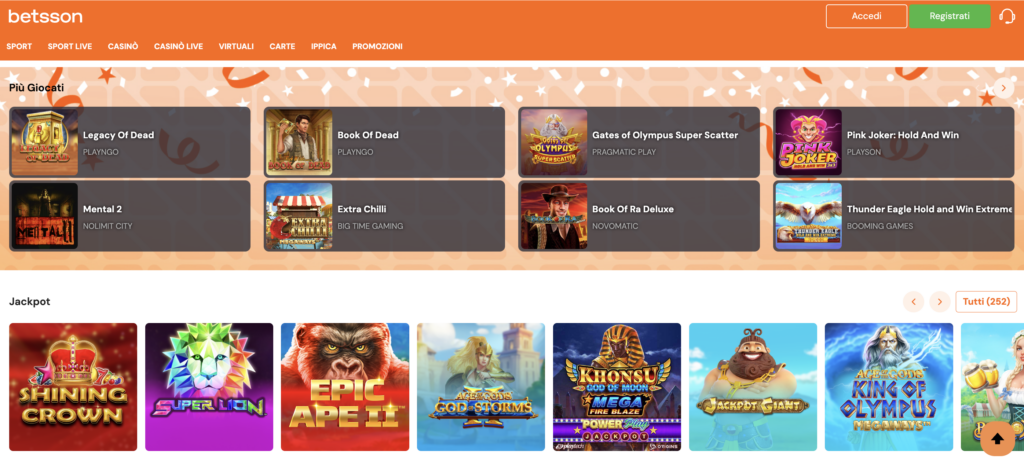Viewport: 1024px width, 462px height.
Task: Go to the Sport Live section
Action: pos(70,46)
